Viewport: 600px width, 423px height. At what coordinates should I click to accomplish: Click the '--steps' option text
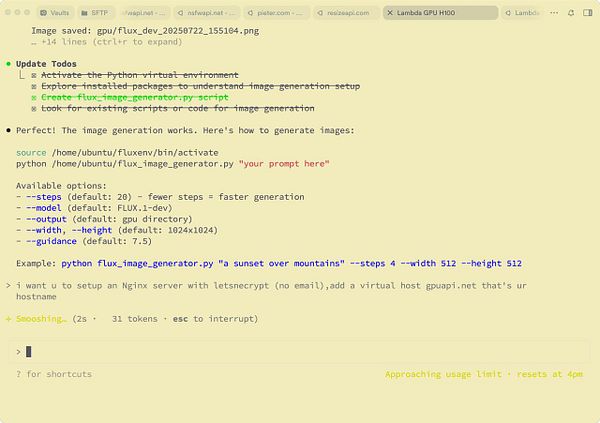44,197
